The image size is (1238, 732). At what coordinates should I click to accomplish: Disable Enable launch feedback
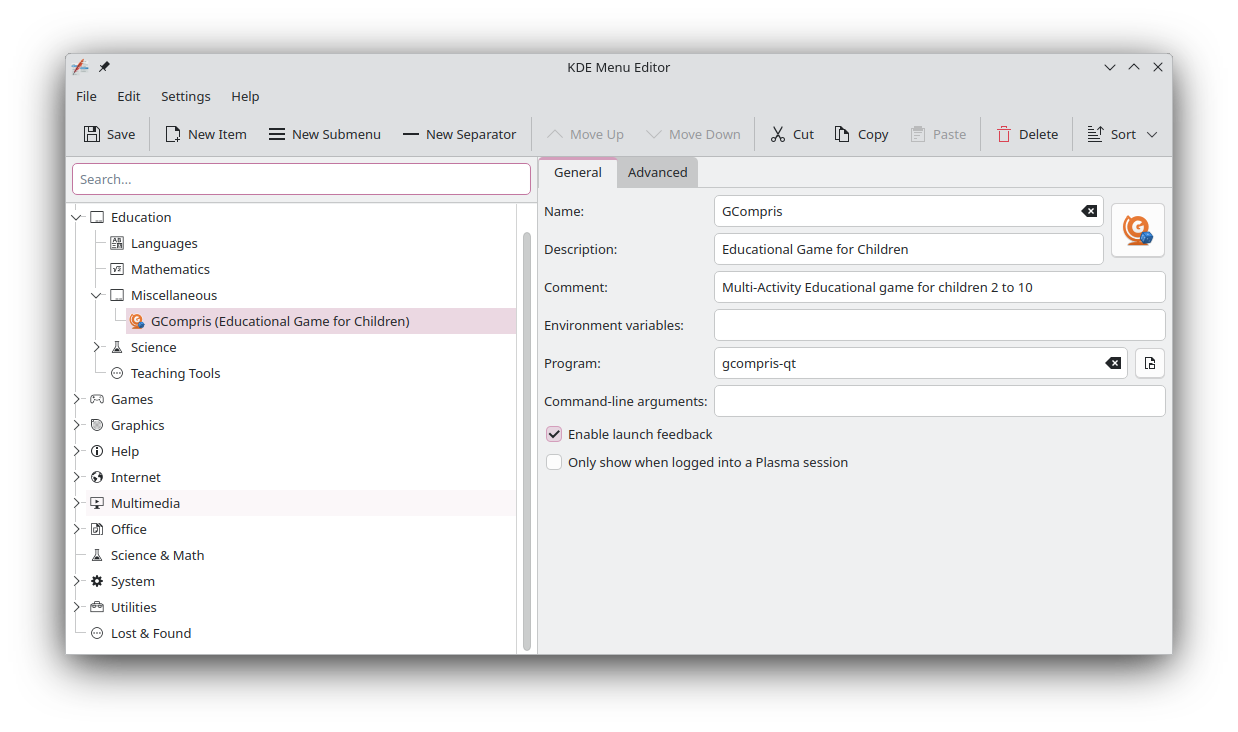click(x=554, y=434)
